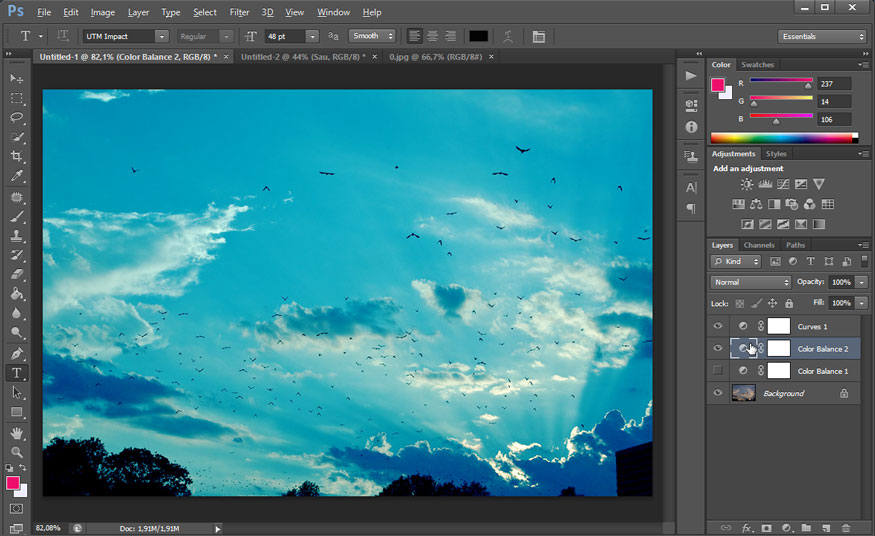Open the Essentials workspace dropdown
Viewport: 875px width, 536px height.
tap(821, 36)
